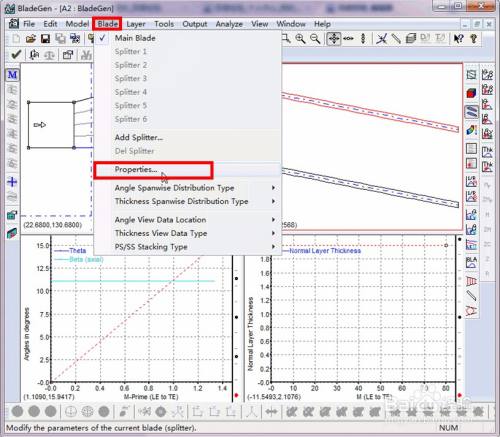The height and width of the screenshot is (437, 500).
Task: Click the rainbow contour view icon
Action: click(471, 130)
